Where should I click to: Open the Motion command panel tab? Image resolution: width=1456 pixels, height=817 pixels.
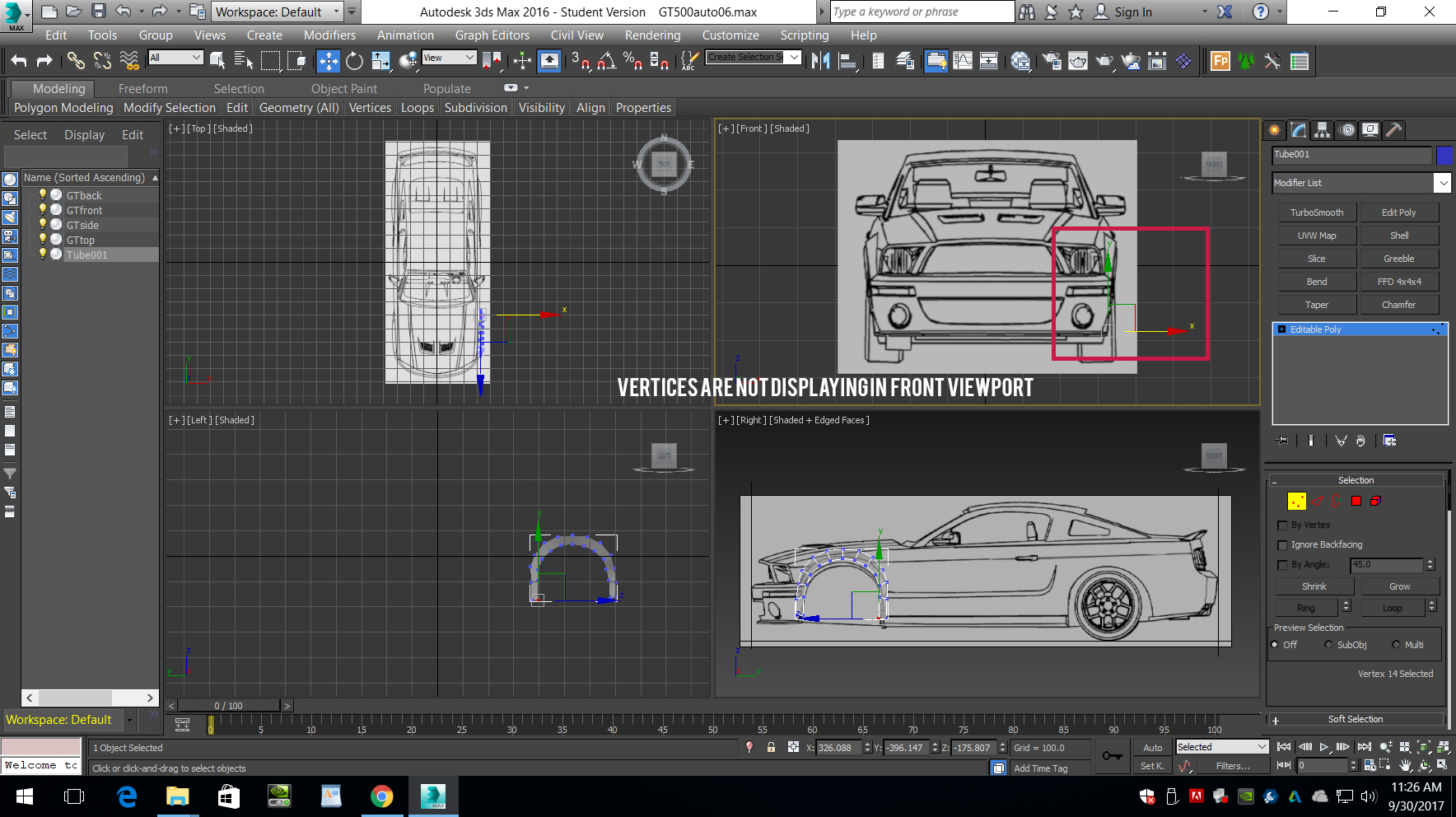[1346, 130]
